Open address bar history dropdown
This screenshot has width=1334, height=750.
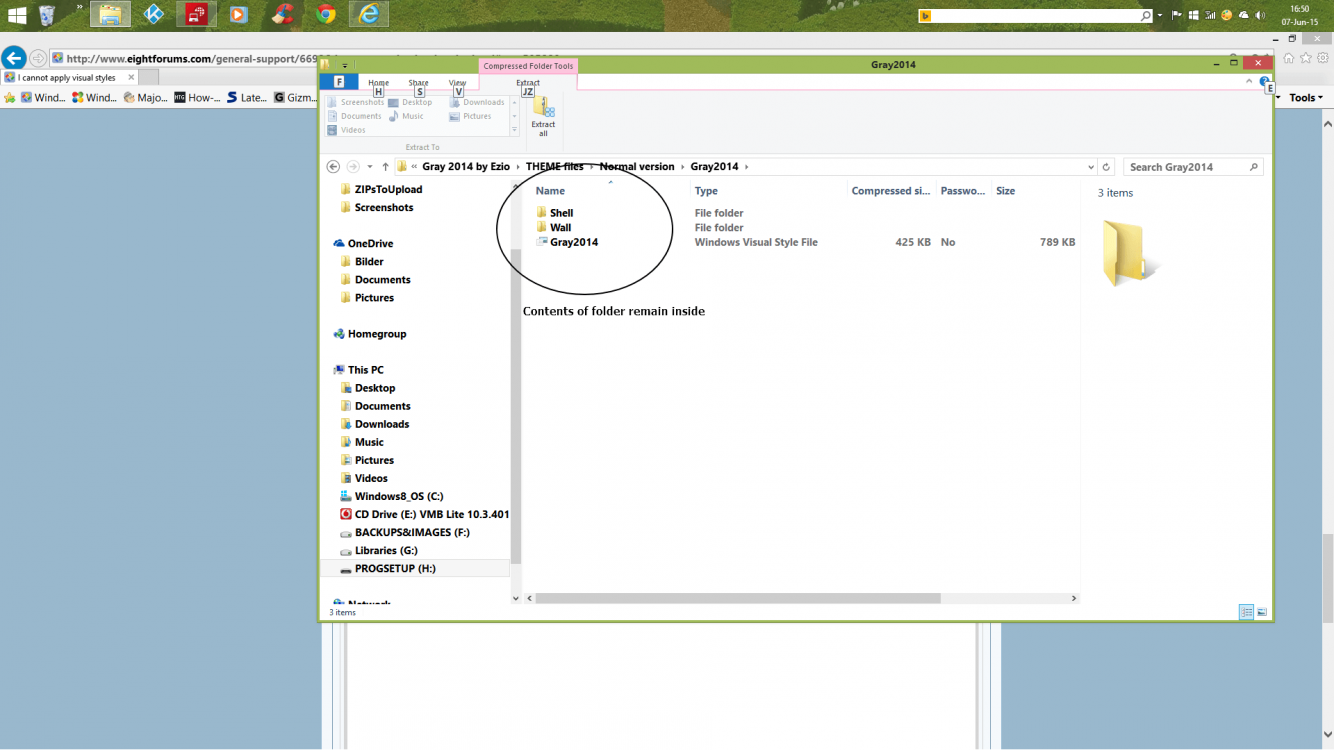click(x=1090, y=167)
